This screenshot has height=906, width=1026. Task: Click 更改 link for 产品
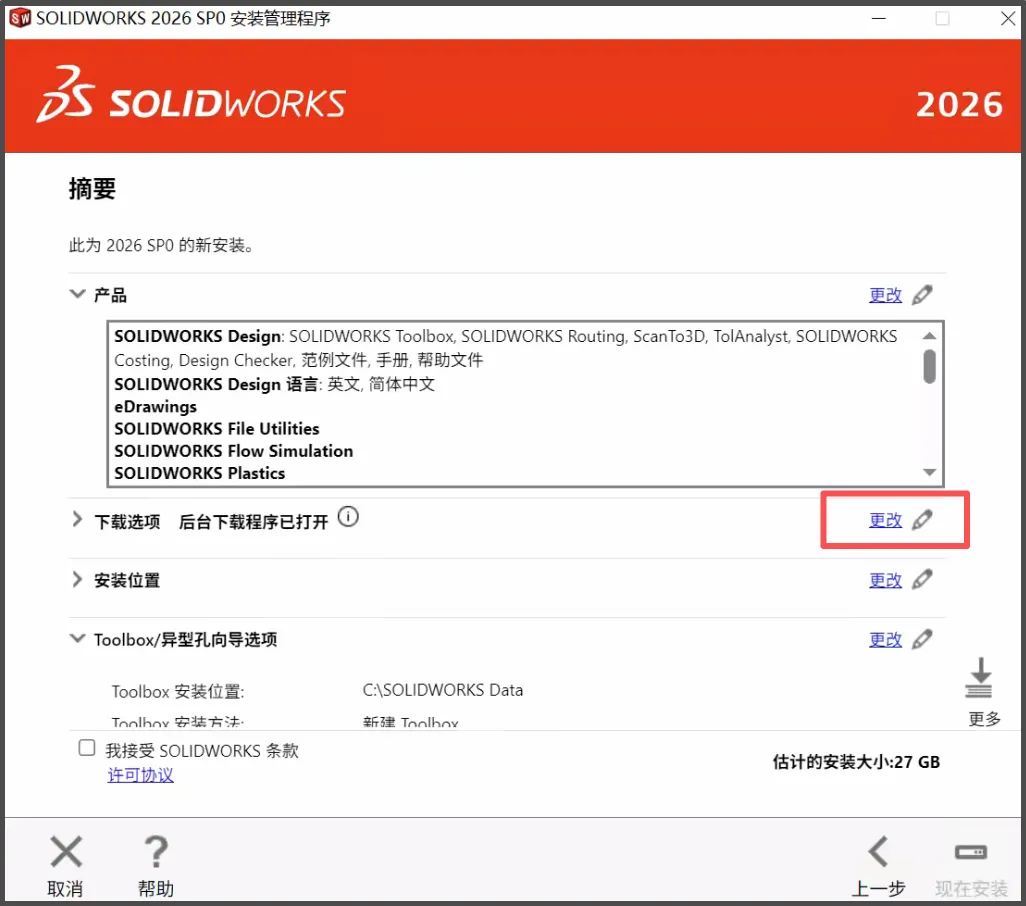coord(885,295)
